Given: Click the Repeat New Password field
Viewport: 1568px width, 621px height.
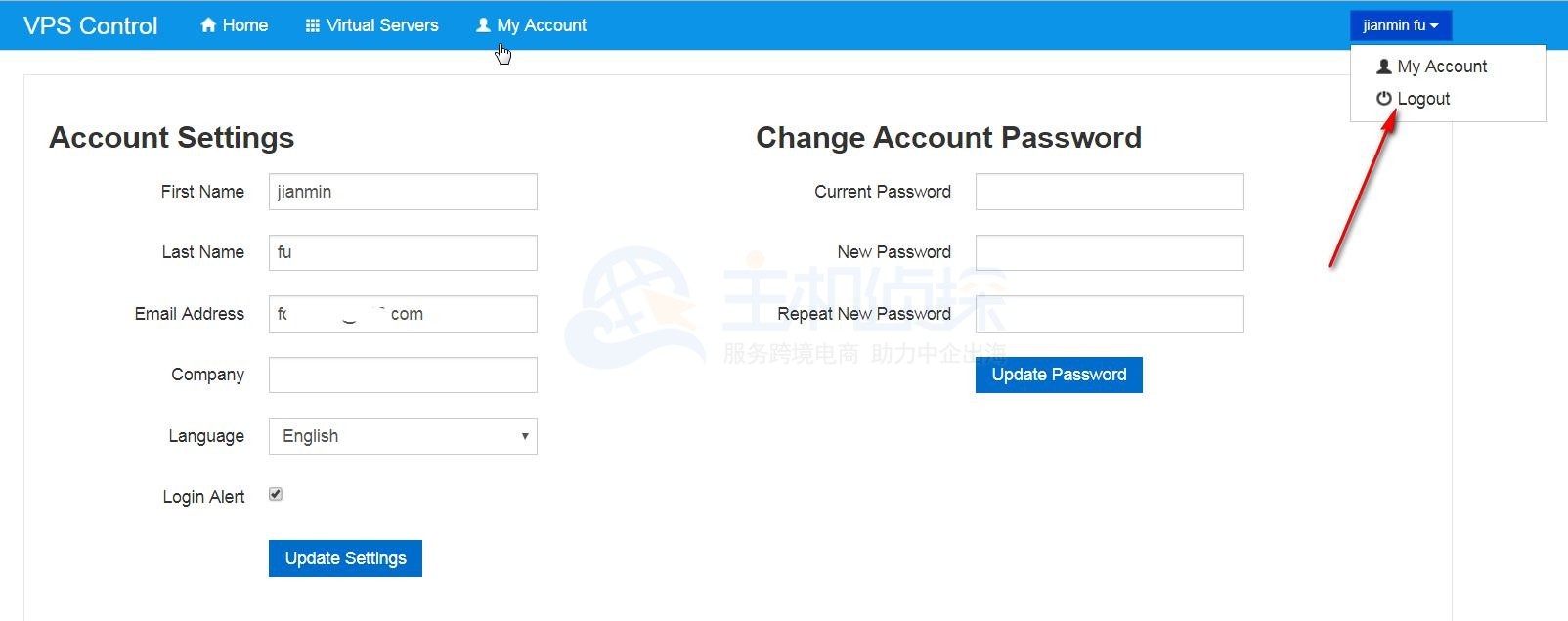Looking at the screenshot, I should pyautogui.click(x=1110, y=314).
